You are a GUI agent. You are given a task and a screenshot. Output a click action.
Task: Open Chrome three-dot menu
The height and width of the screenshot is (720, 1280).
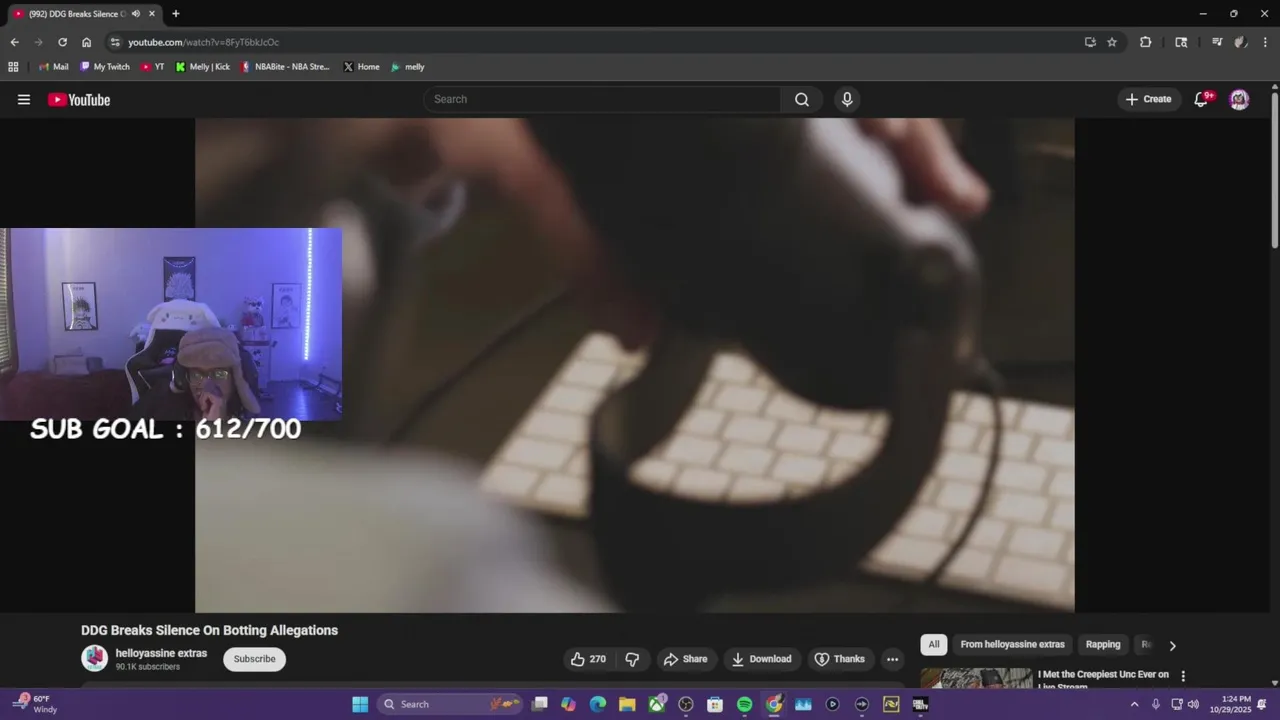[1266, 42]
